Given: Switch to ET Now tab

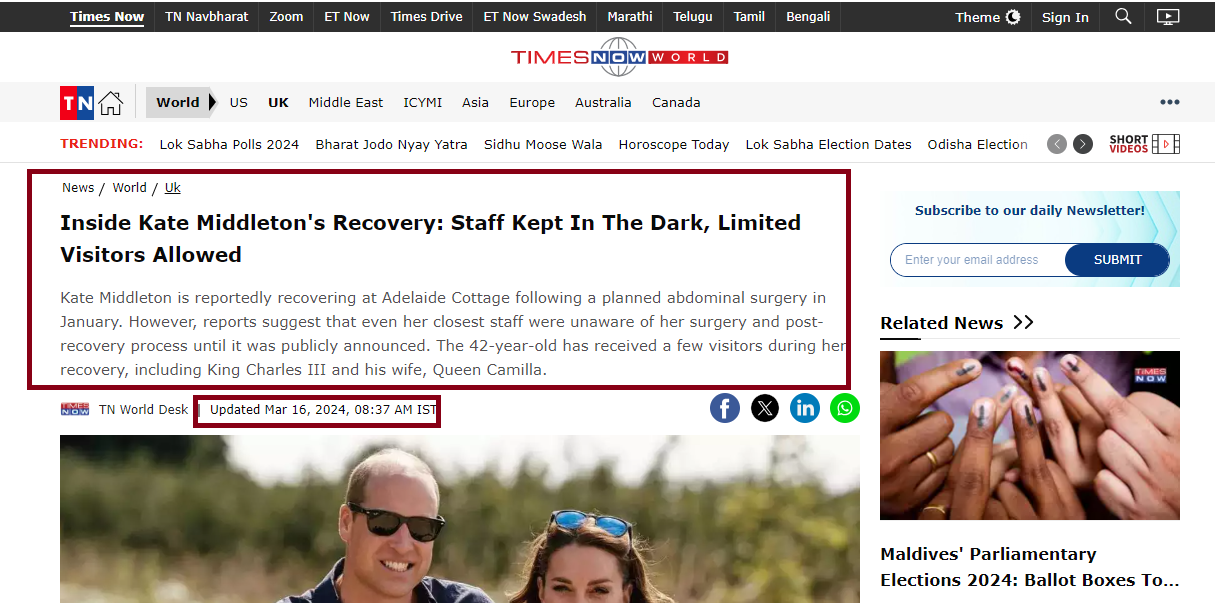Looking at the screenshot, I should click(x=347, y=16).
